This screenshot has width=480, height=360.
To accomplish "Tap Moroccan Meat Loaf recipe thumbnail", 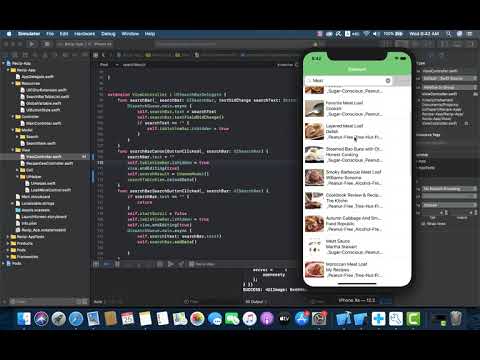I will [314, 270].
